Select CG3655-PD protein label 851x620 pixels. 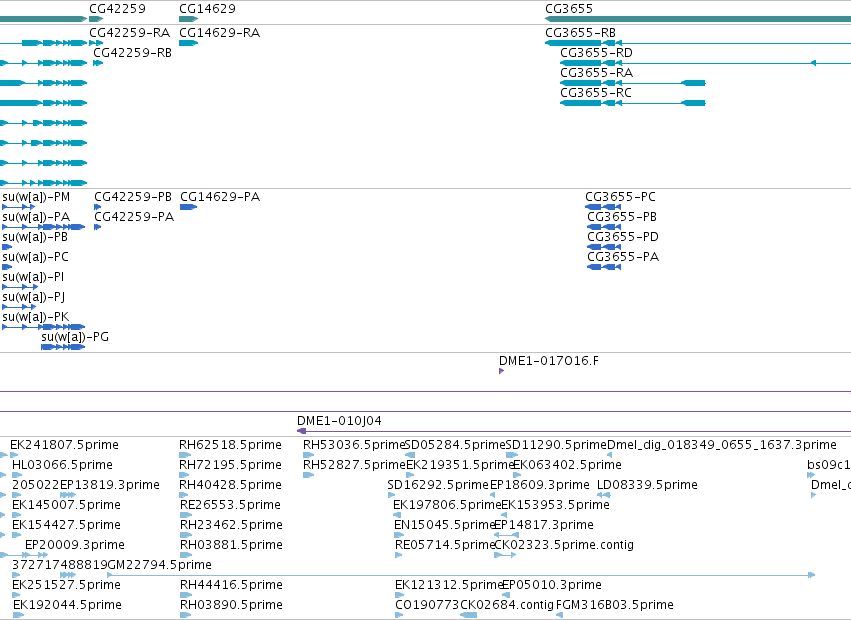coord(623,237)
